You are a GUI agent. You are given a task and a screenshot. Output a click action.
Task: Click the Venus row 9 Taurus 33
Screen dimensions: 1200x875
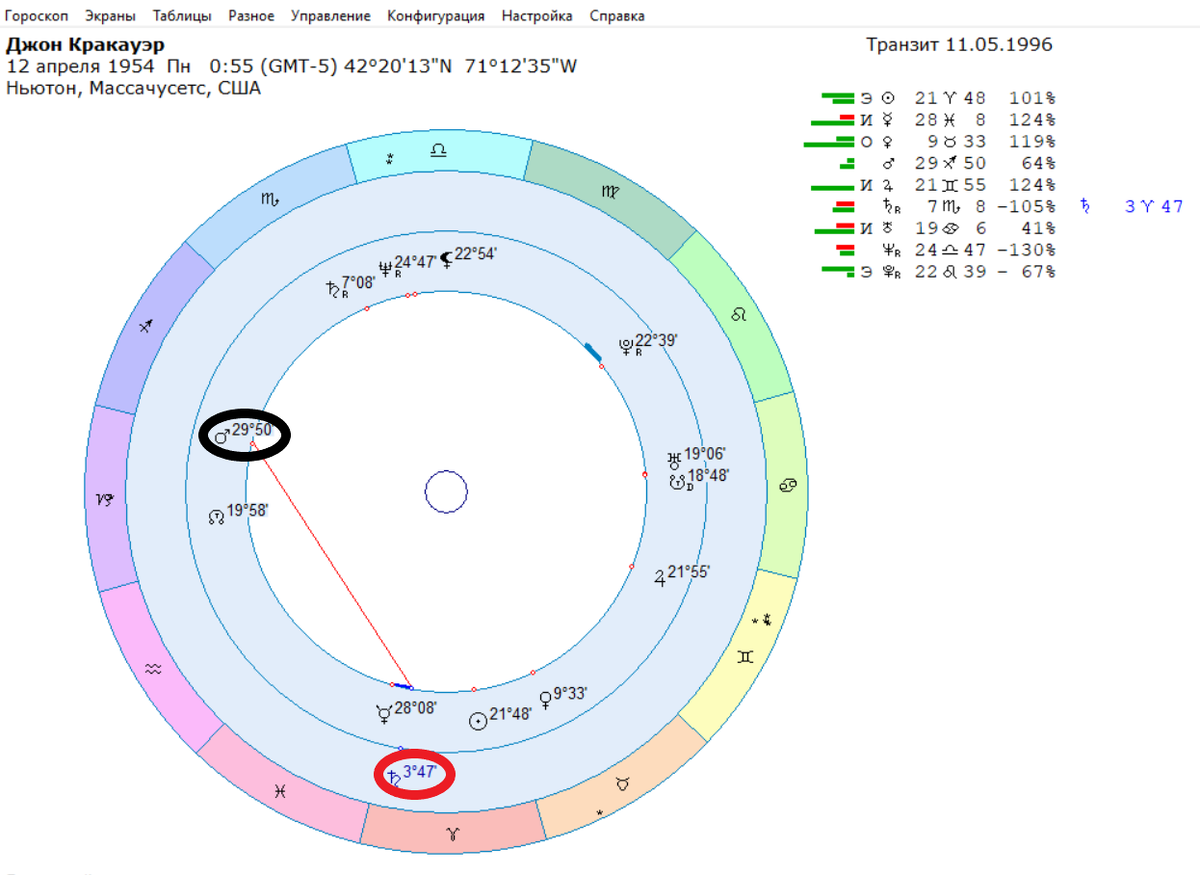click(930, 141)
